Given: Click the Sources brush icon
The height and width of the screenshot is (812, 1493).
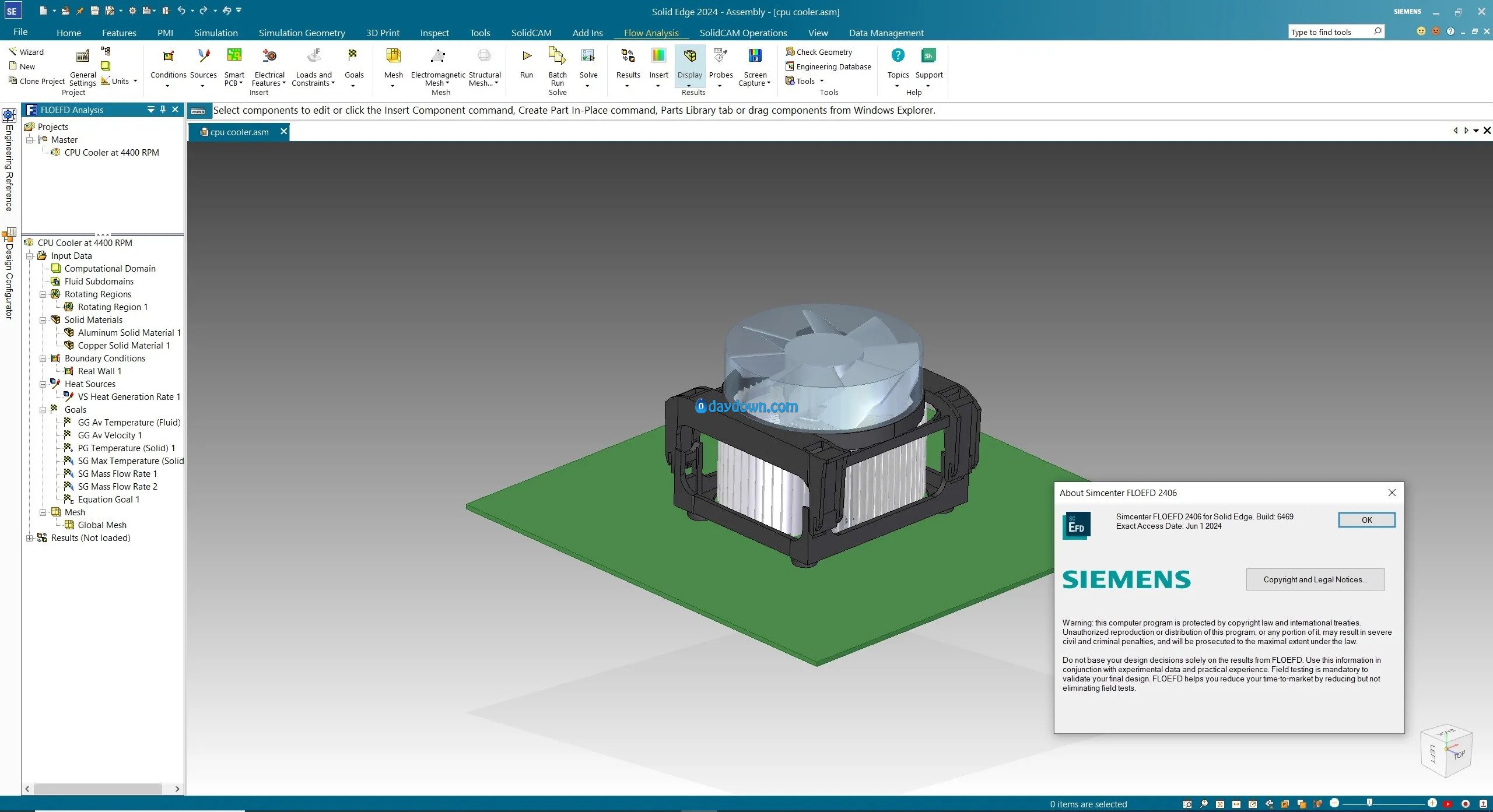Looking at the screenshot, I should 203,56.
